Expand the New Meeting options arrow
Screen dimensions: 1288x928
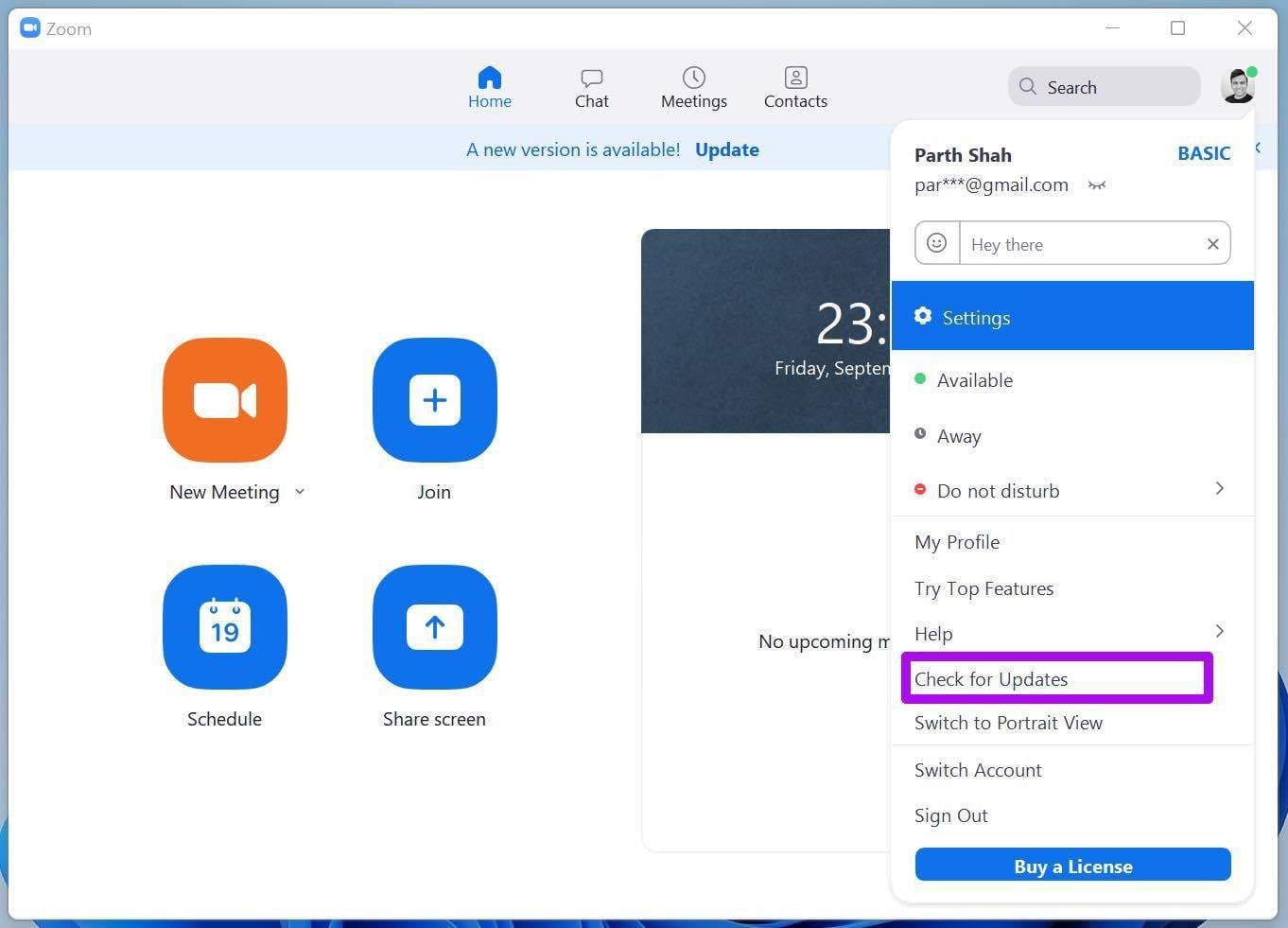pyautogui.click(x=300, y=492)
